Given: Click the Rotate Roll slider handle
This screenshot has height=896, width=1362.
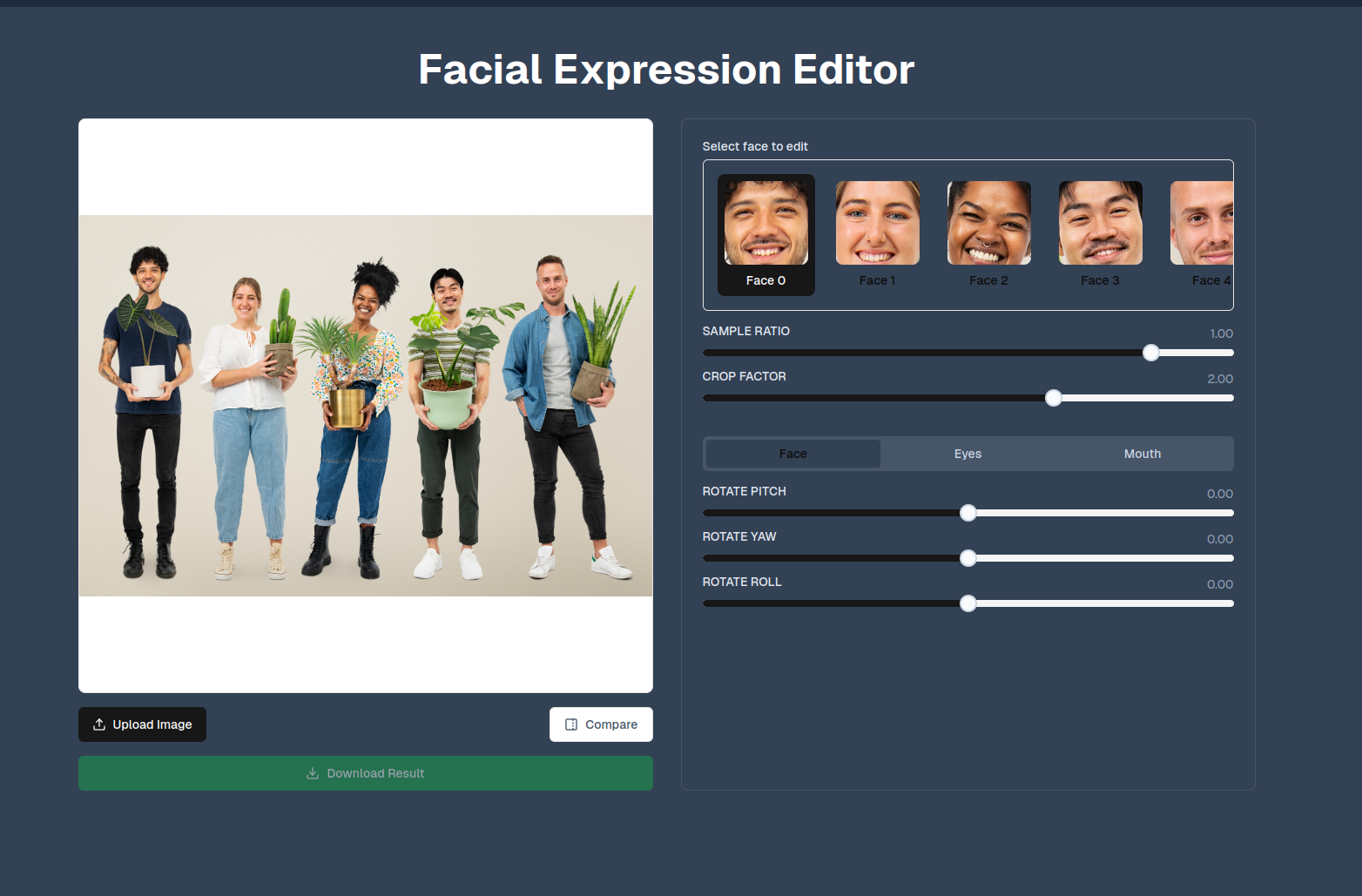Looking at the screenshot, I should pos(968,603).
